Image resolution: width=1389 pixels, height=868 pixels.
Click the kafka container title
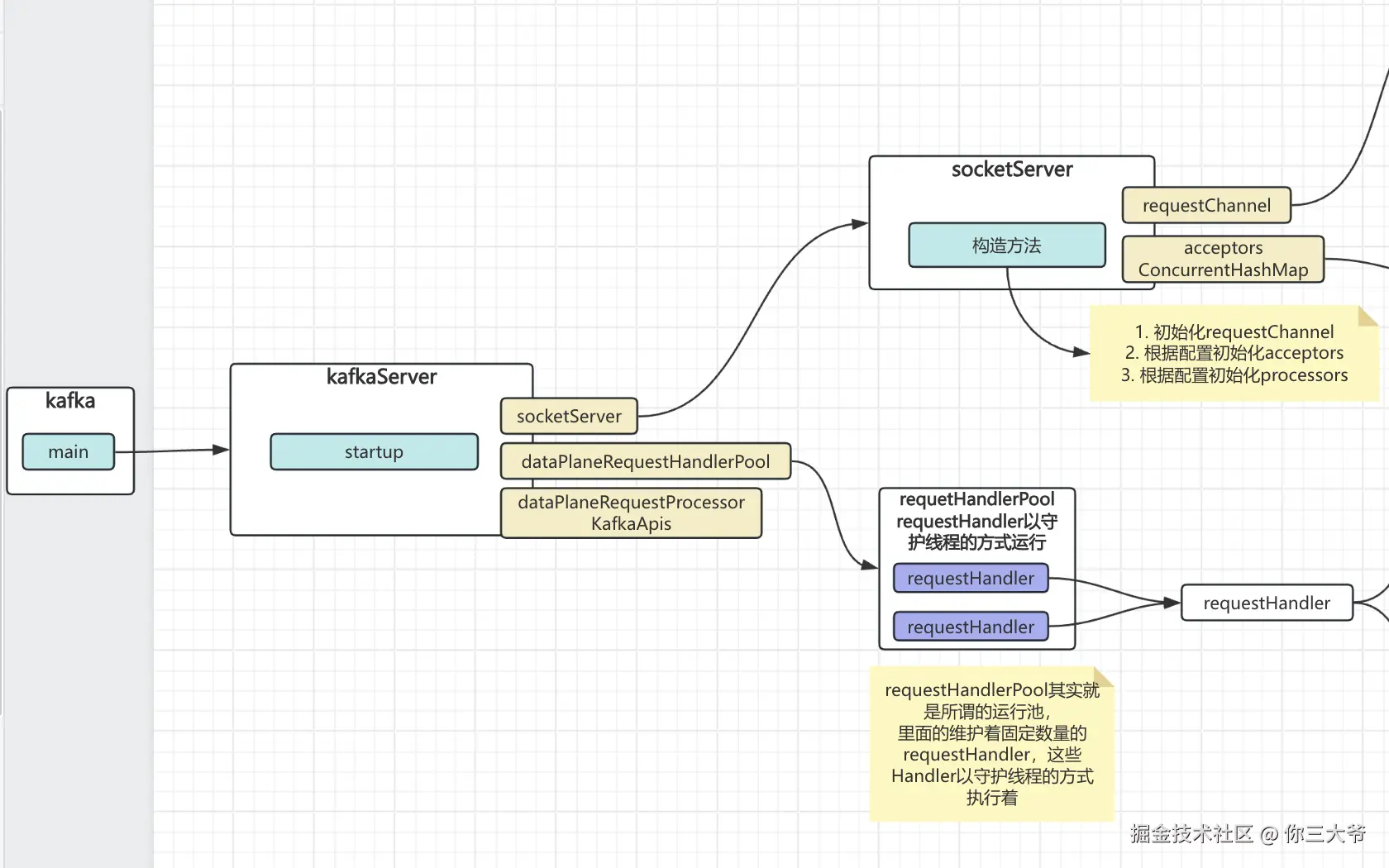[70, 401]
